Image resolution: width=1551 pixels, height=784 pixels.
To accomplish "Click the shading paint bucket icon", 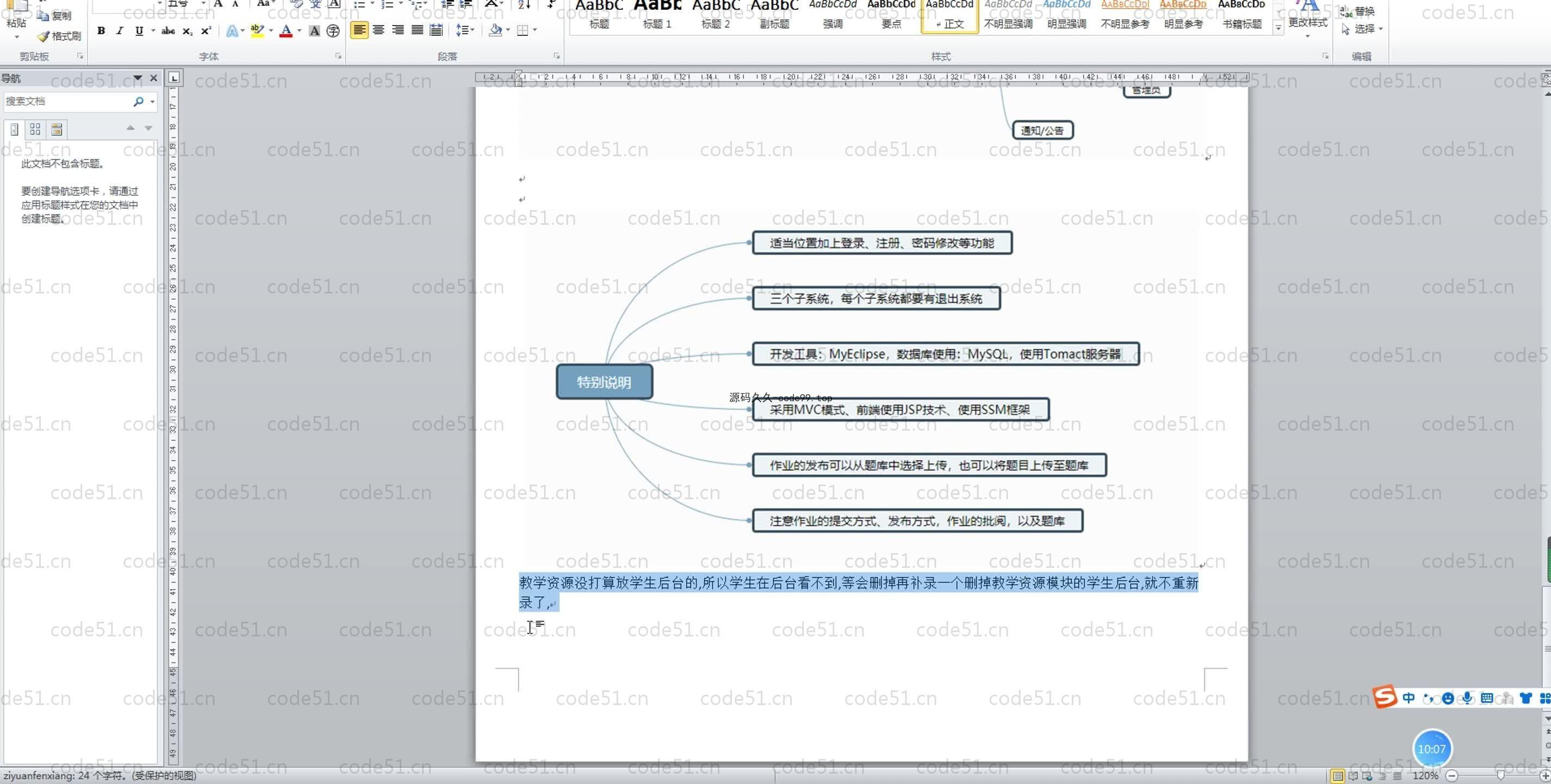I will pos(496,29).
